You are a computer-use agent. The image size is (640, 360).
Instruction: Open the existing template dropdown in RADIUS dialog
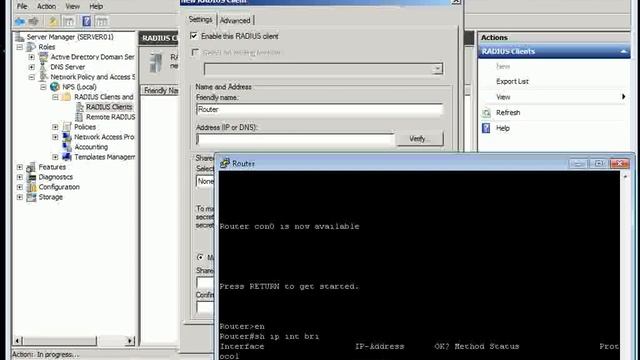437,69
